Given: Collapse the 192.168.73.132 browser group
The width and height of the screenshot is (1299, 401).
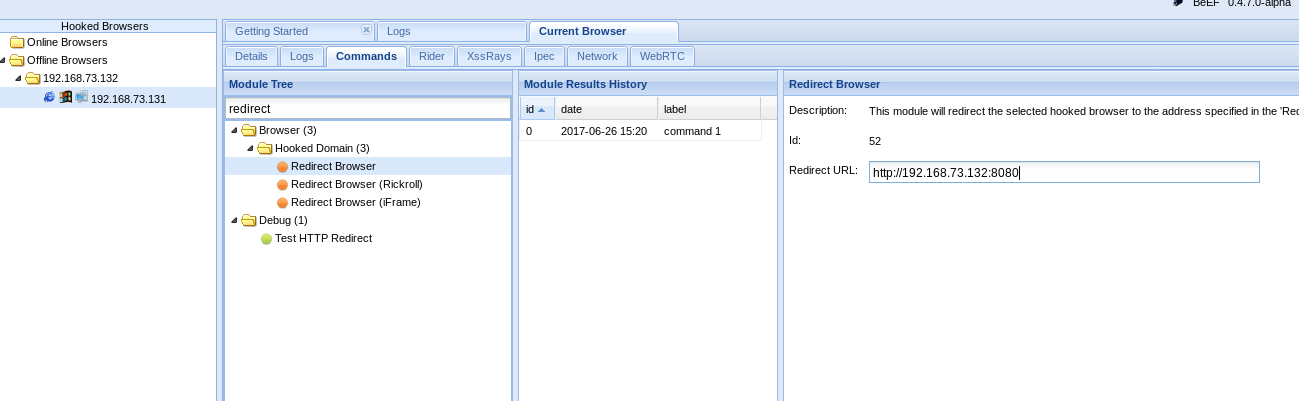Looking at the screenshot, I should (x=18, y=78).
